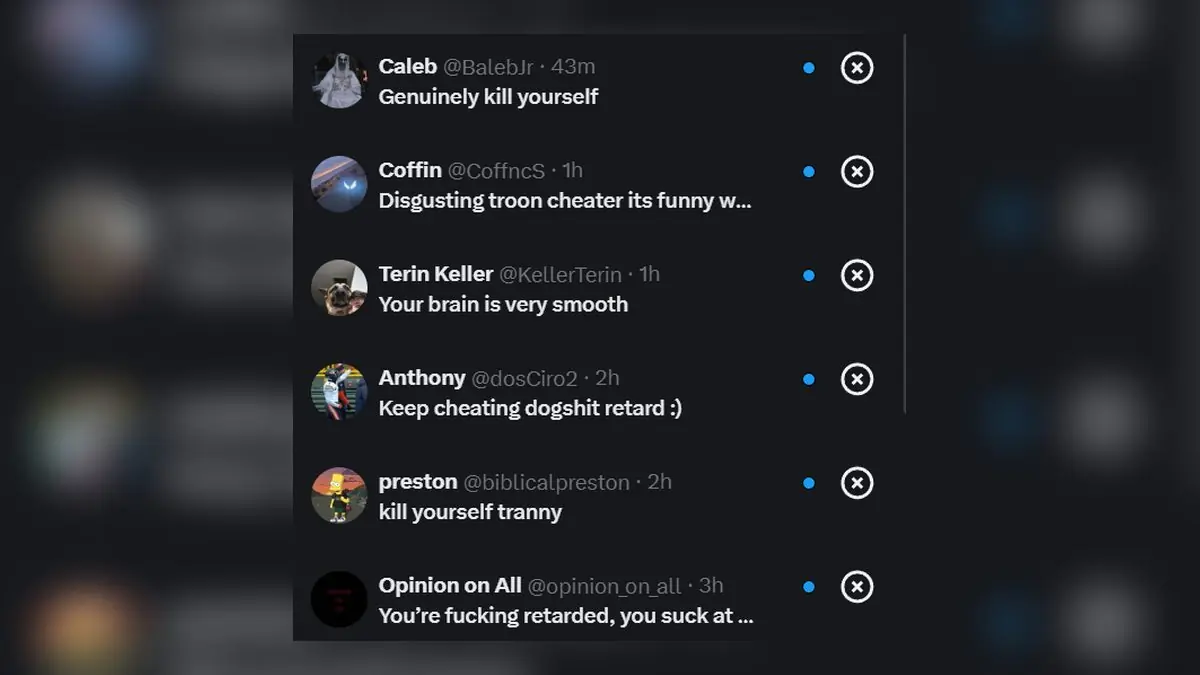Open the @opinion_on_all handle

(604, 586)
